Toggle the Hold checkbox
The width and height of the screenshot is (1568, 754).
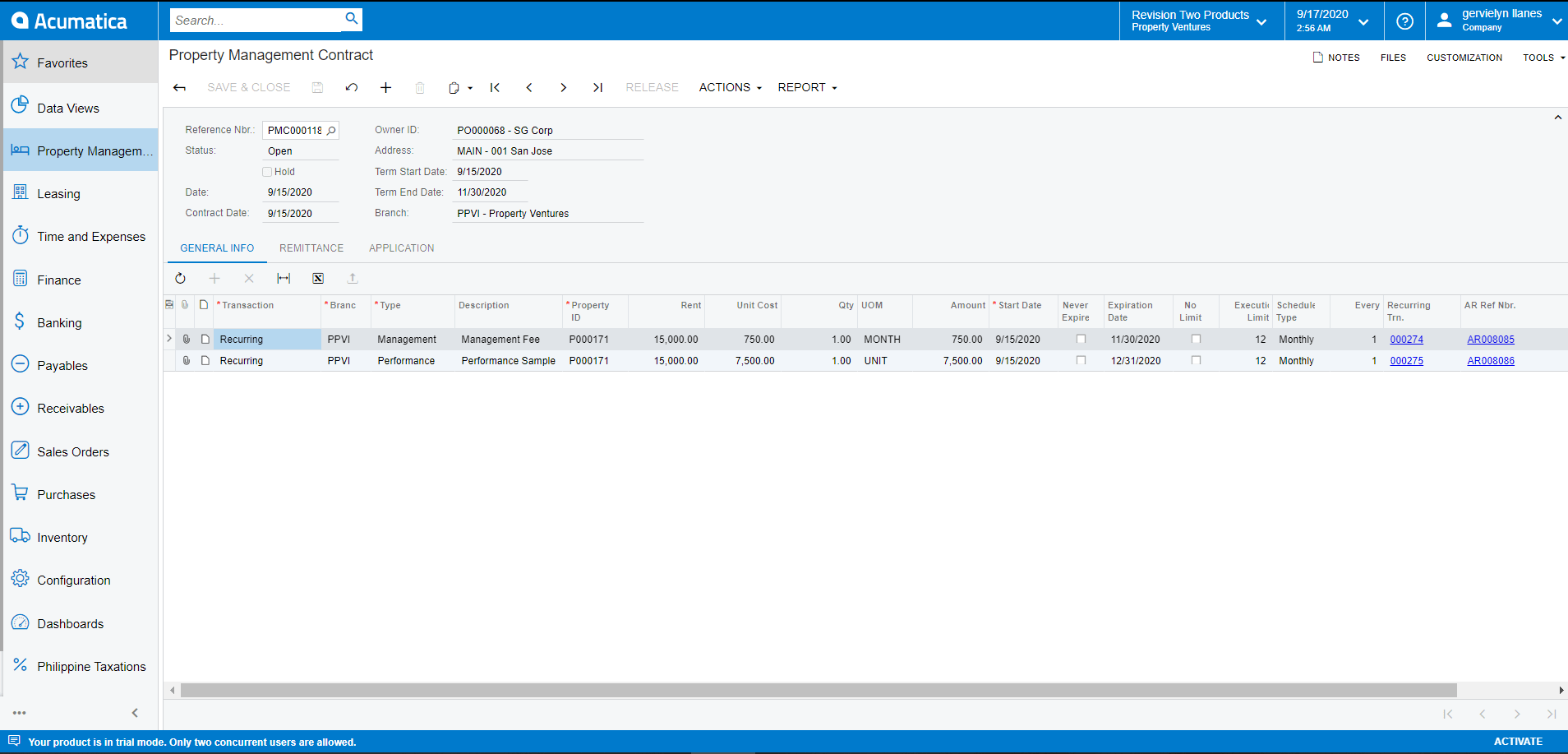[x=267, y=172]
